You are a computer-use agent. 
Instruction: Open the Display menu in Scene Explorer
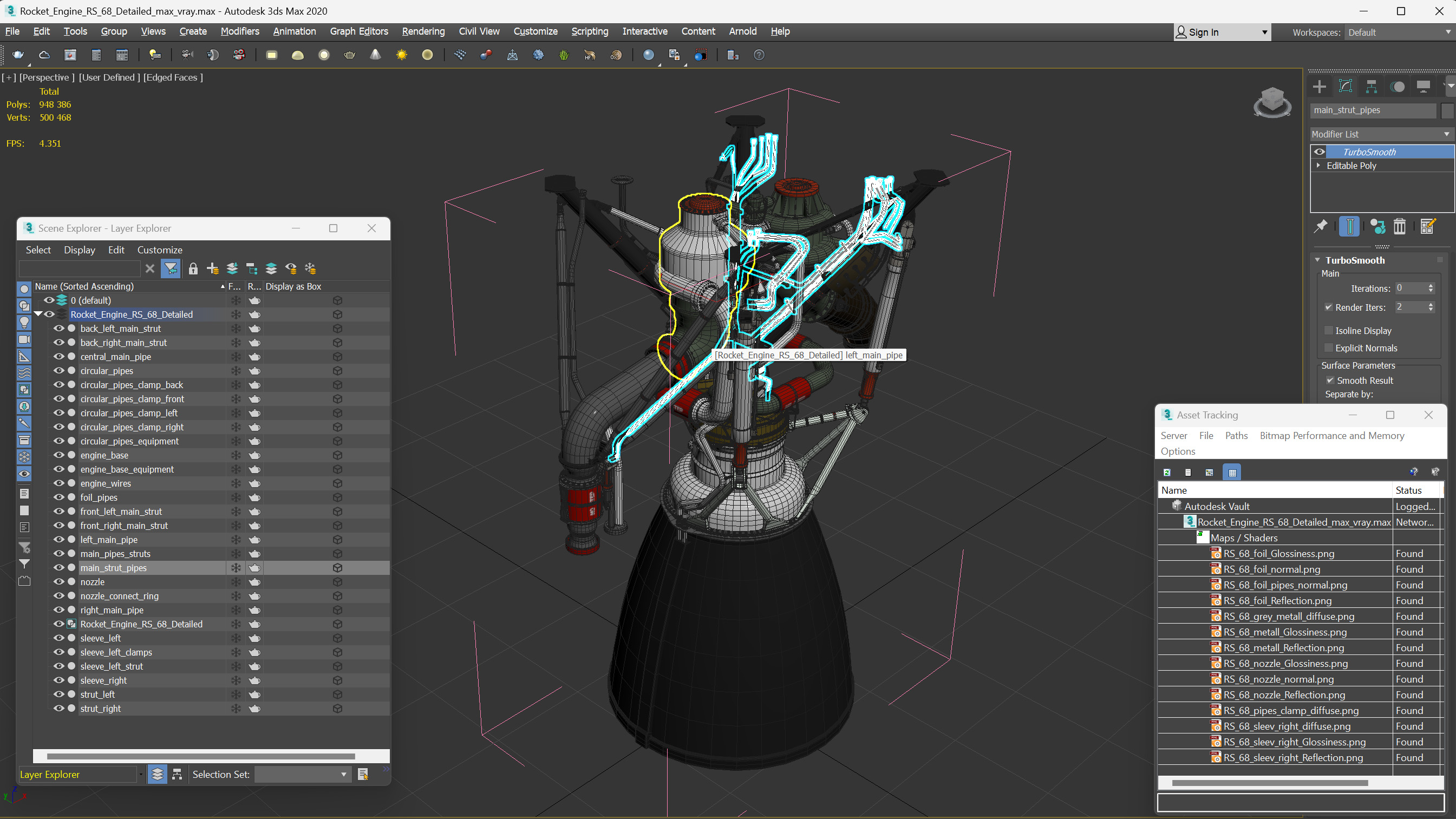(79, 250)
